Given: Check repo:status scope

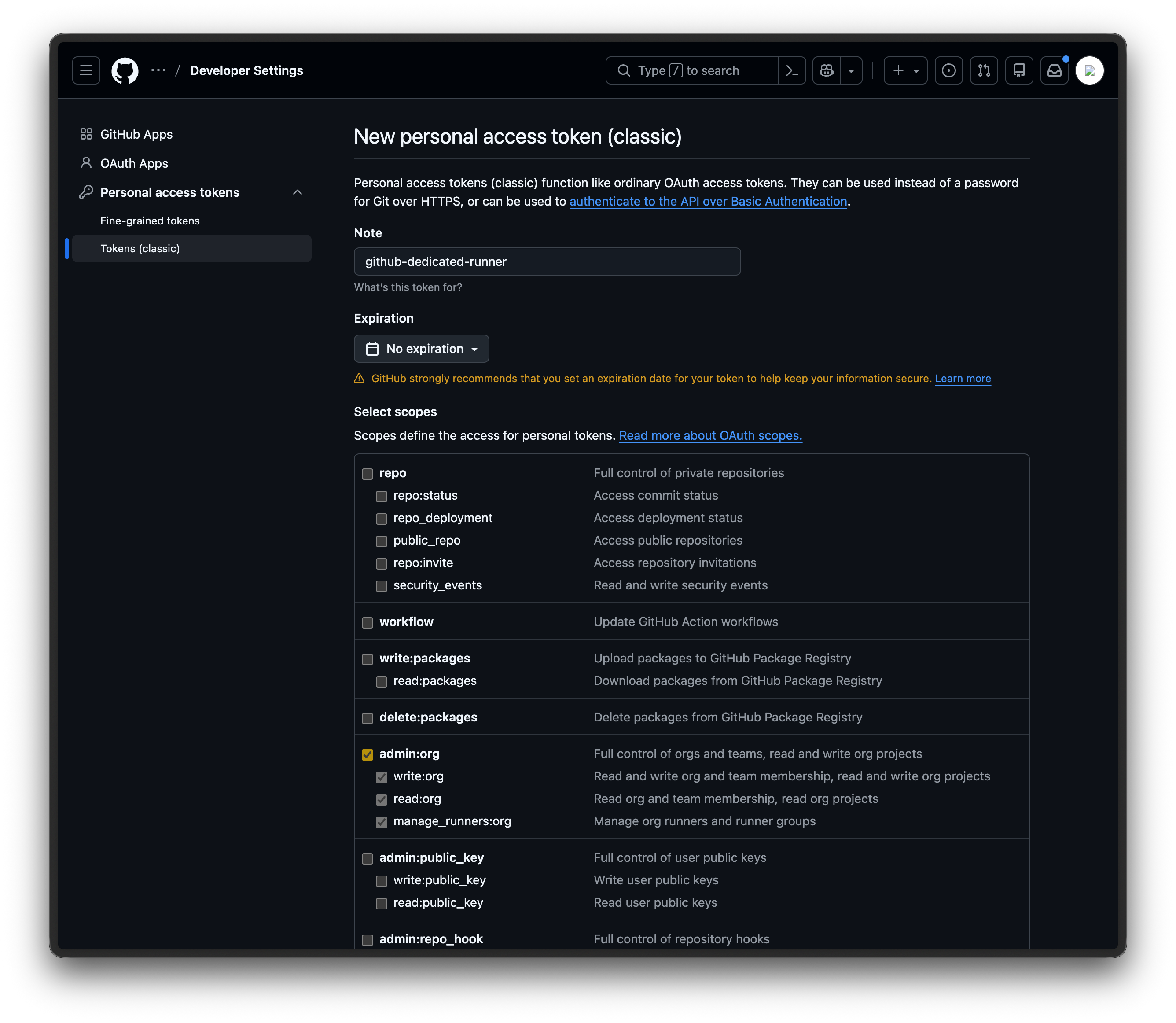Looking at the screenshot, I should (381, 496).
